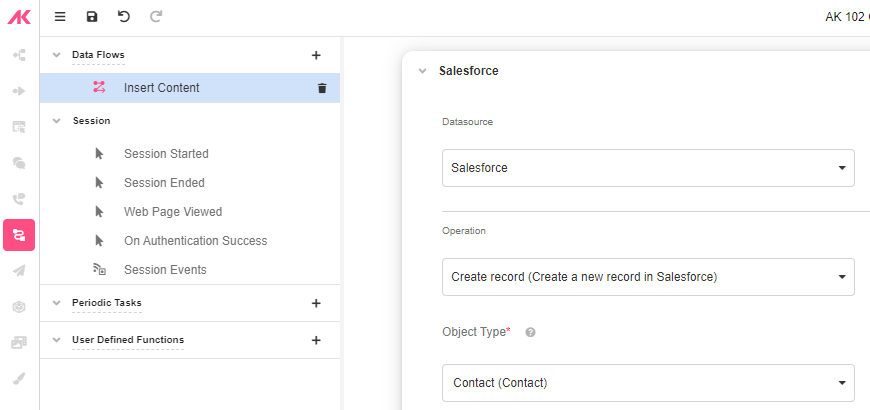This screenshot has height=410, width=870.
Task: Save with the floppy disk icon
Action: click(92, 17)
